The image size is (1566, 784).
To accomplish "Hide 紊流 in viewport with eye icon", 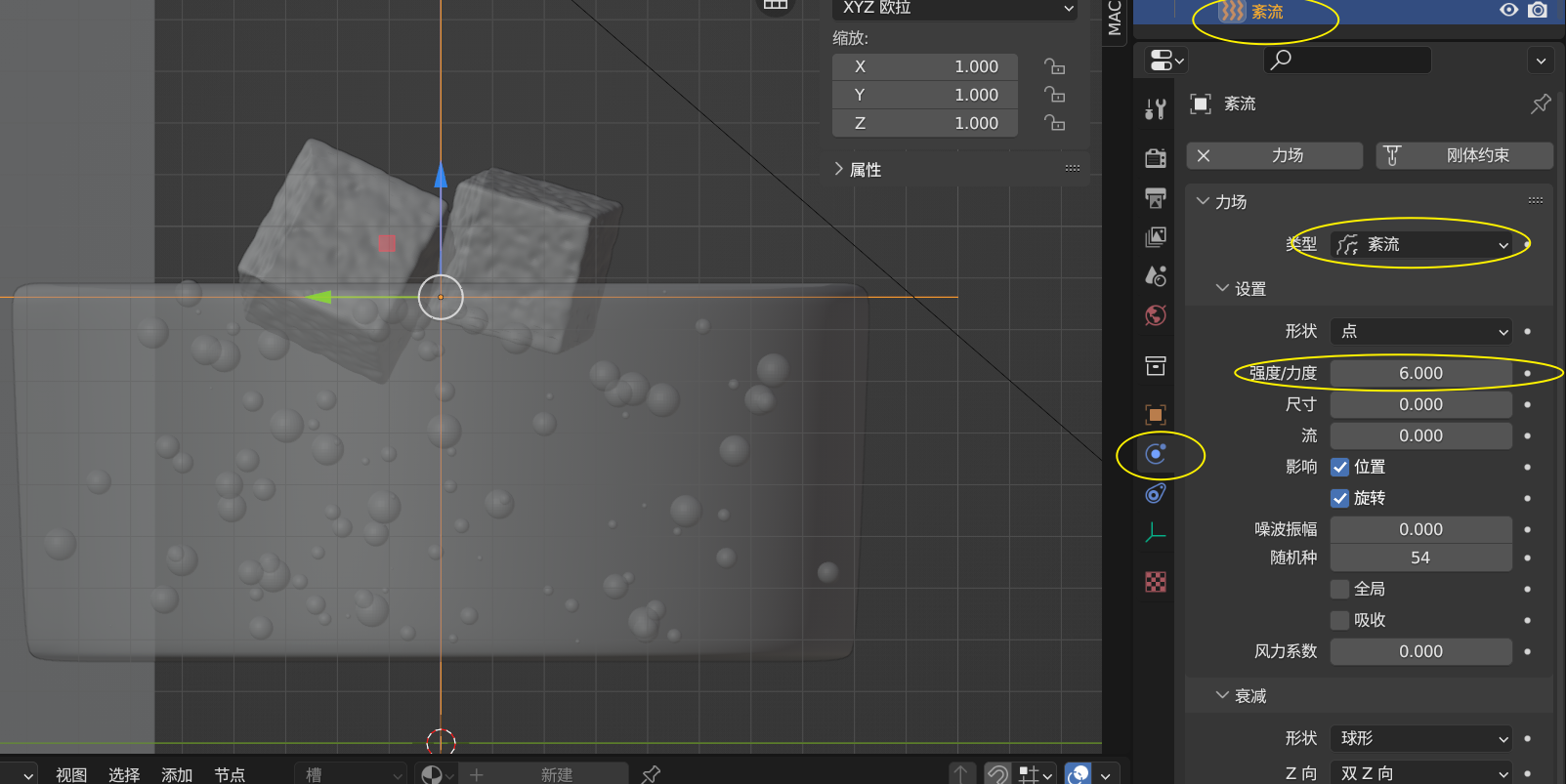I will (1509, 10).
